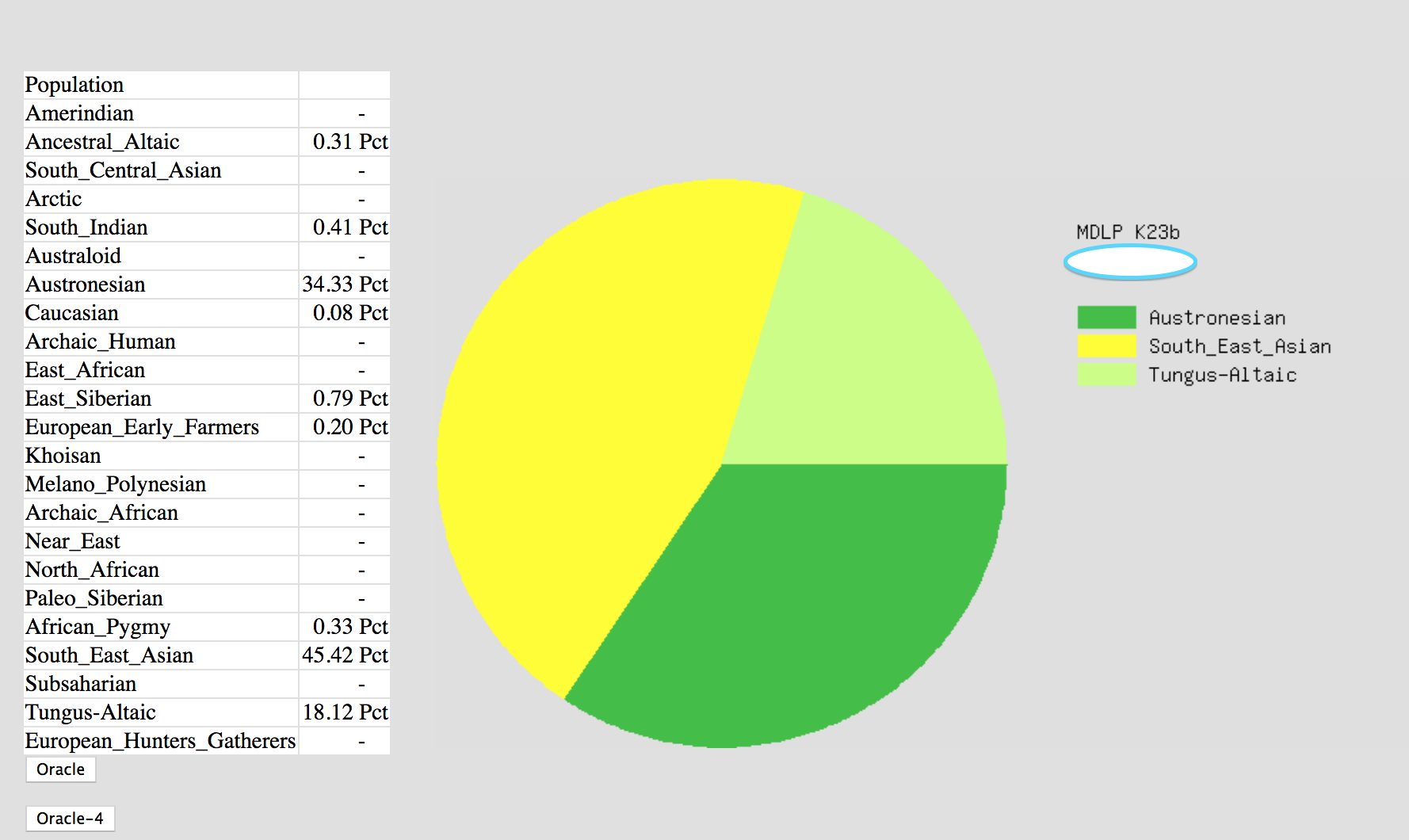Click the 18.12 Pct value
1409x840 pixels.
(x=345, y=712)
